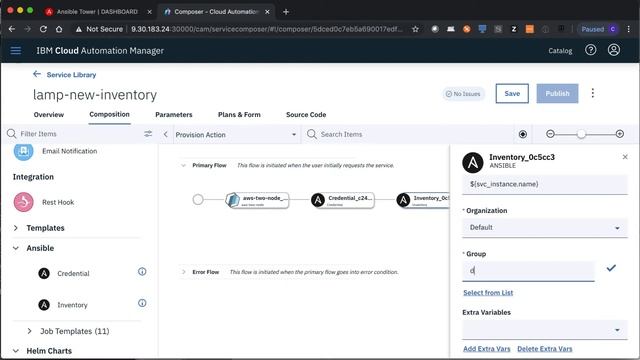Click Add Extra Vars link

tap(487, 349)
